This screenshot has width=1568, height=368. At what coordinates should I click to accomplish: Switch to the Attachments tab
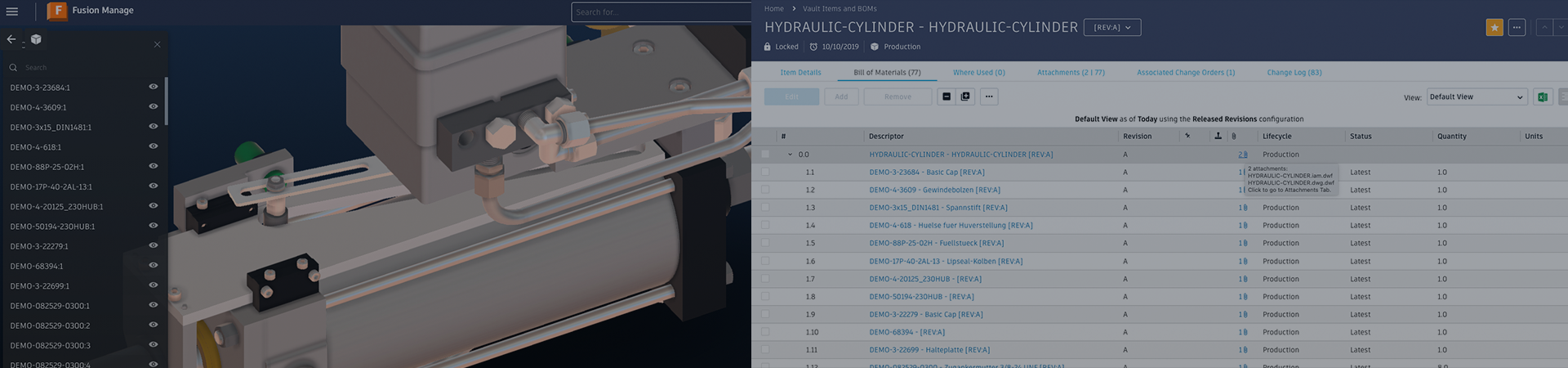click(1070, 72)
